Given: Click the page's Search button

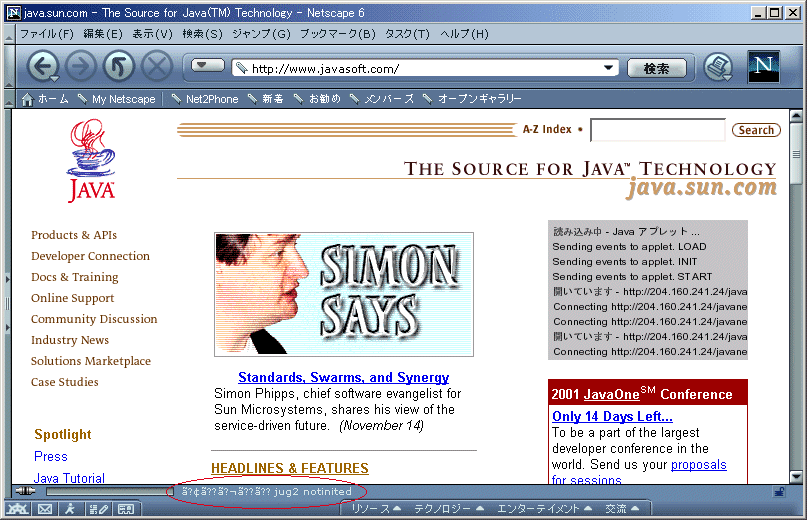Looking at the screenshot, I should [756, 130].
